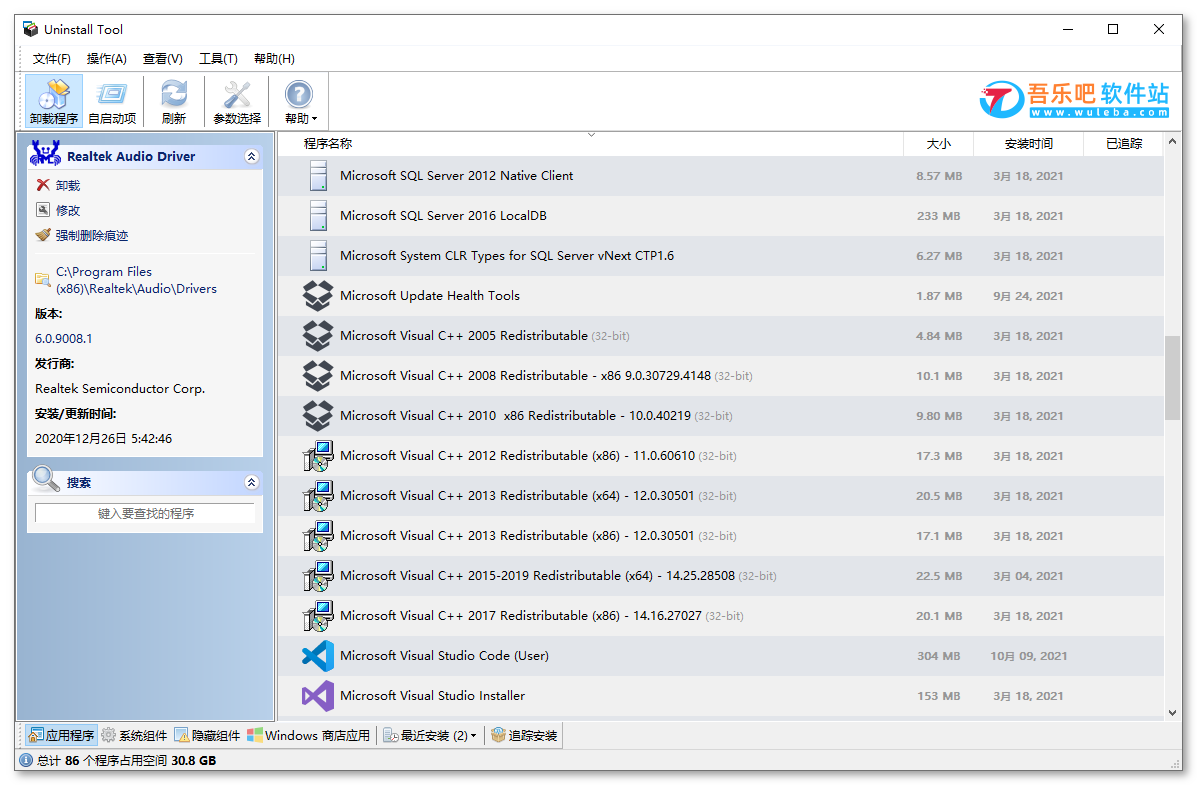Click icon of Visual C++ 2008 Redistributable
Image resolution: width=1197 pixels, height=785 pixels.
[318, 376]
